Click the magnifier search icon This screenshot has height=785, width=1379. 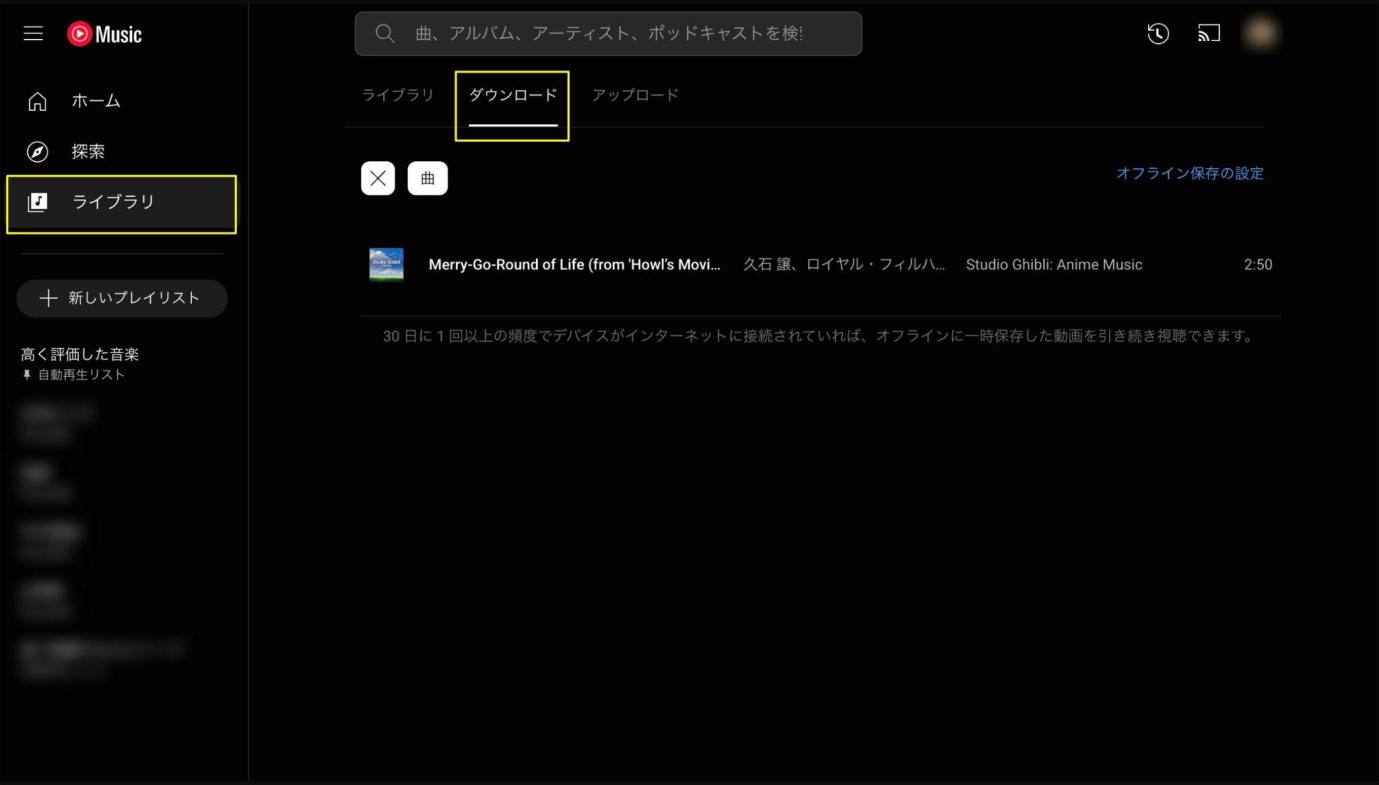point(385,34)
